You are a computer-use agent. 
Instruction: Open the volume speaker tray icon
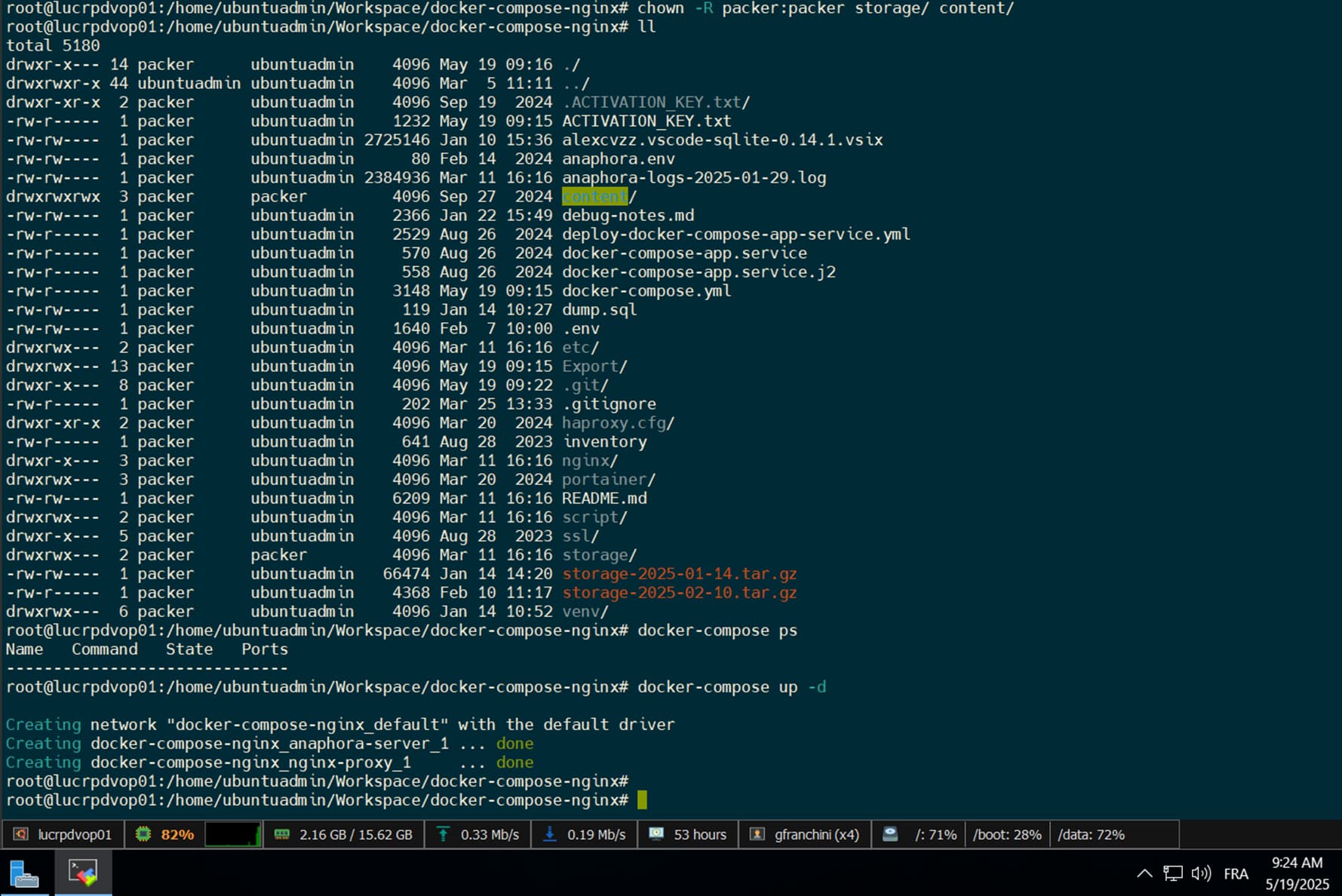pos(1201,873)
